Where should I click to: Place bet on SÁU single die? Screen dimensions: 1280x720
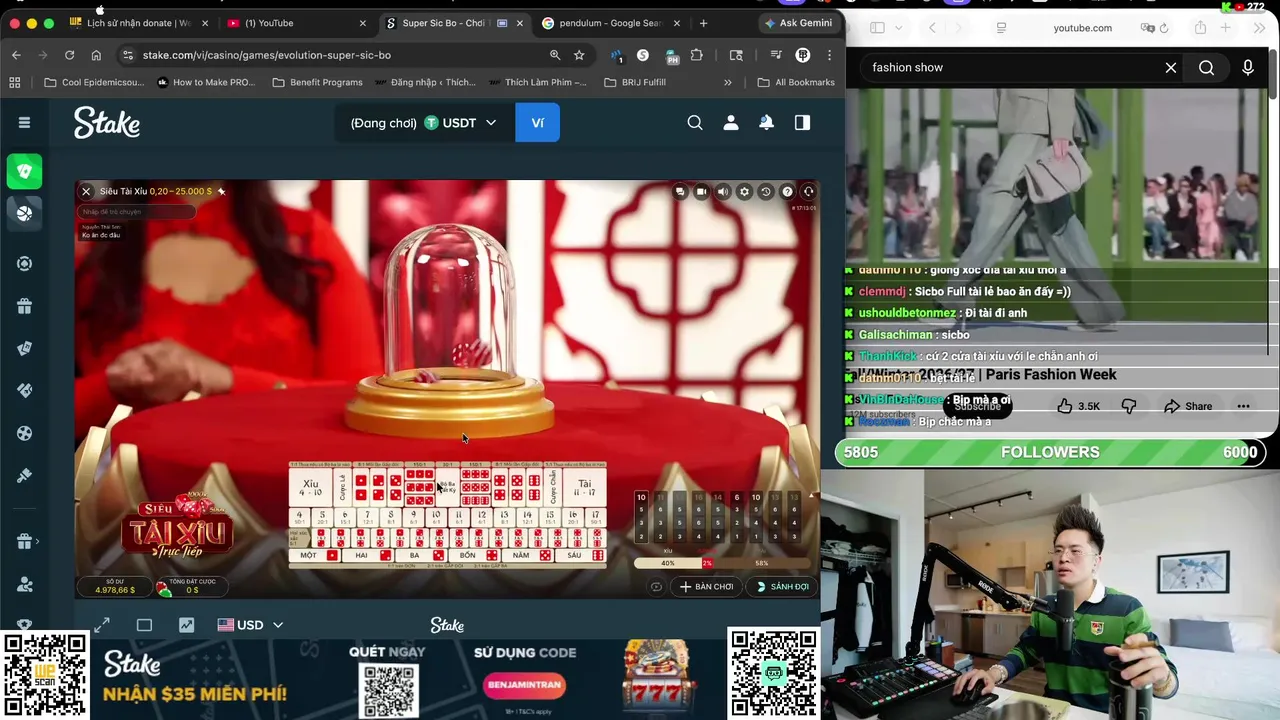(581, 555)
